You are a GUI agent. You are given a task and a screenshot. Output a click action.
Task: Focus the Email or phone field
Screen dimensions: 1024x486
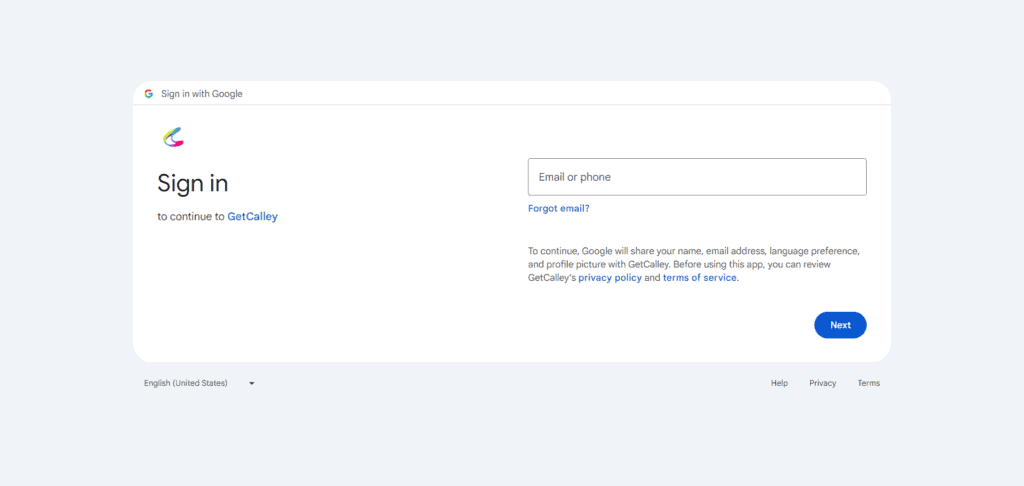pyautogui.click(x=697, y=177)
